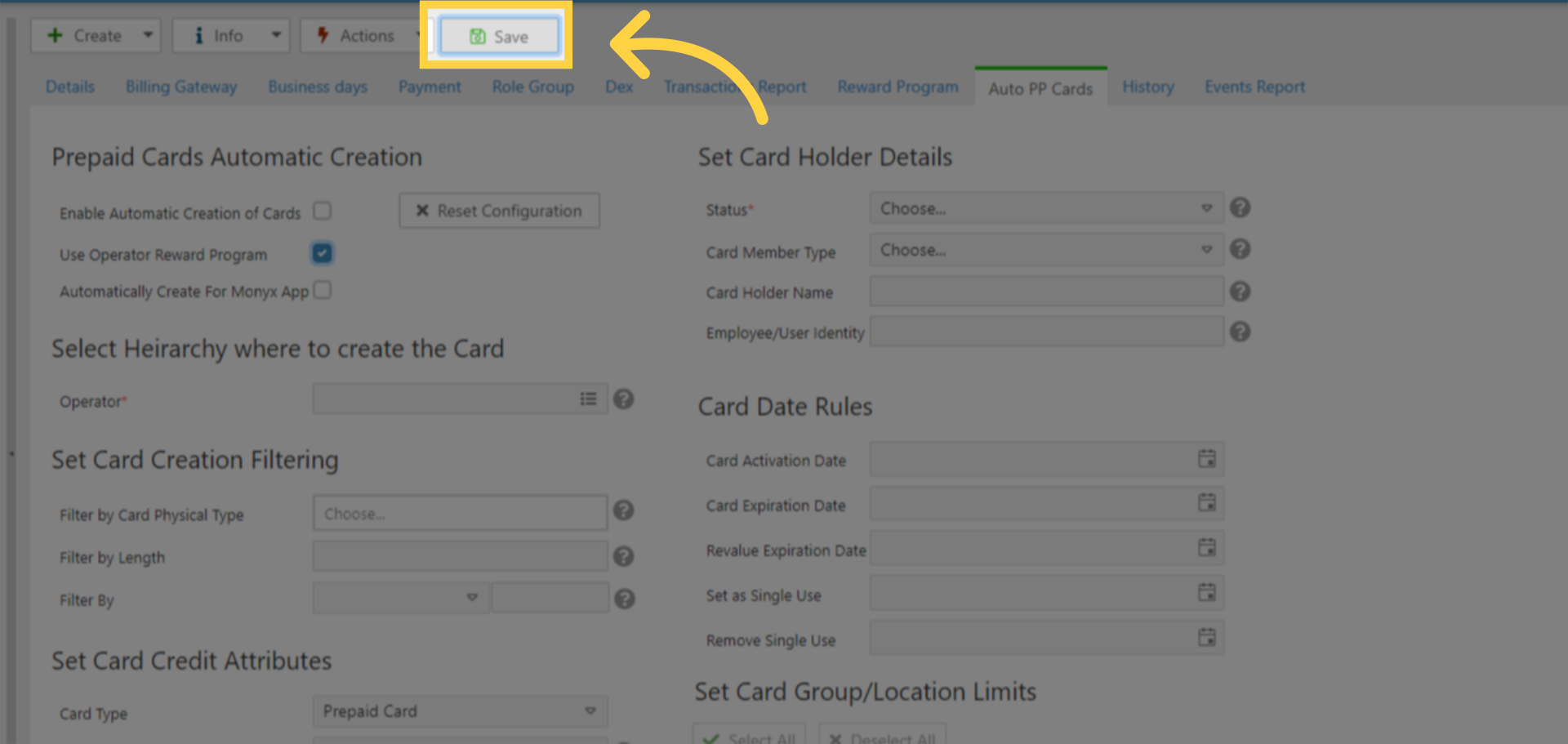Screen dimensions: 1568x744
Task: Open calendar for Card Activation Date
Action: coord(1207,459)
